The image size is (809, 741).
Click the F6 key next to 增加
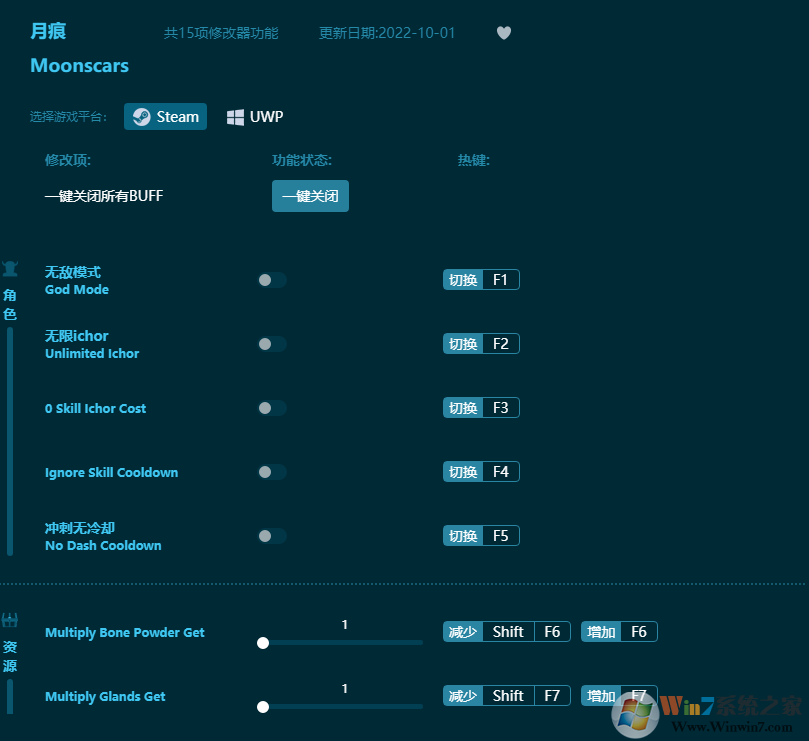pos(639,632)
